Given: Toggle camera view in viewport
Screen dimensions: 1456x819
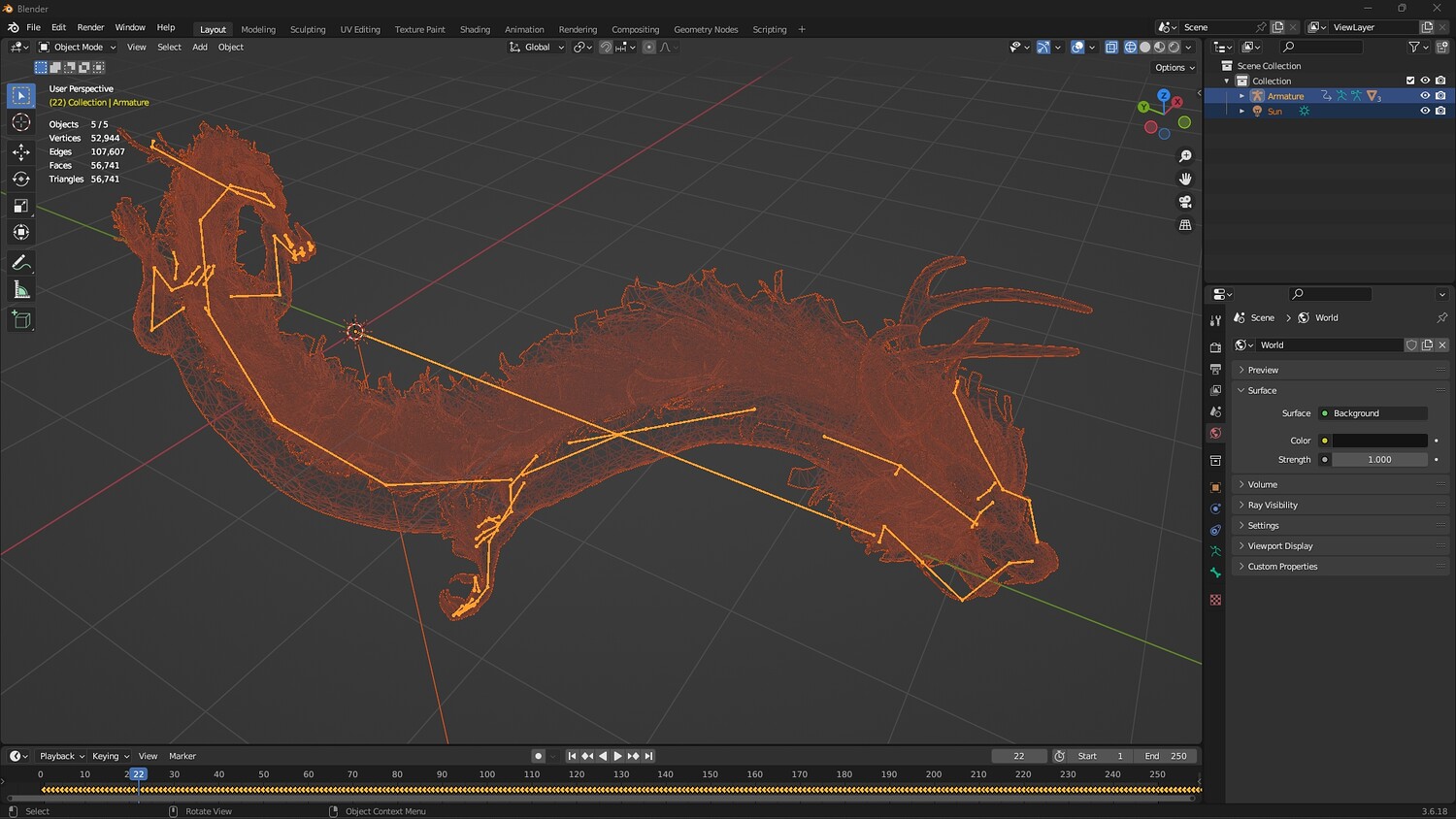Looking at the screenshot, I should [1185, 202].
